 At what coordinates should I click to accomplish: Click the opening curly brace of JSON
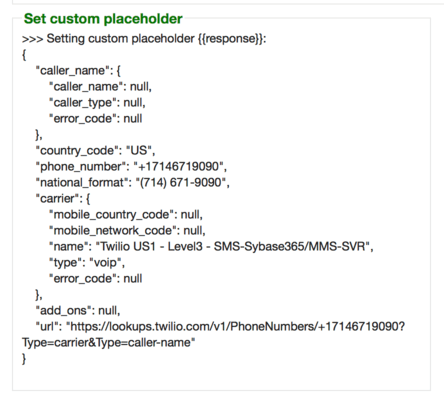pos(24,55)
